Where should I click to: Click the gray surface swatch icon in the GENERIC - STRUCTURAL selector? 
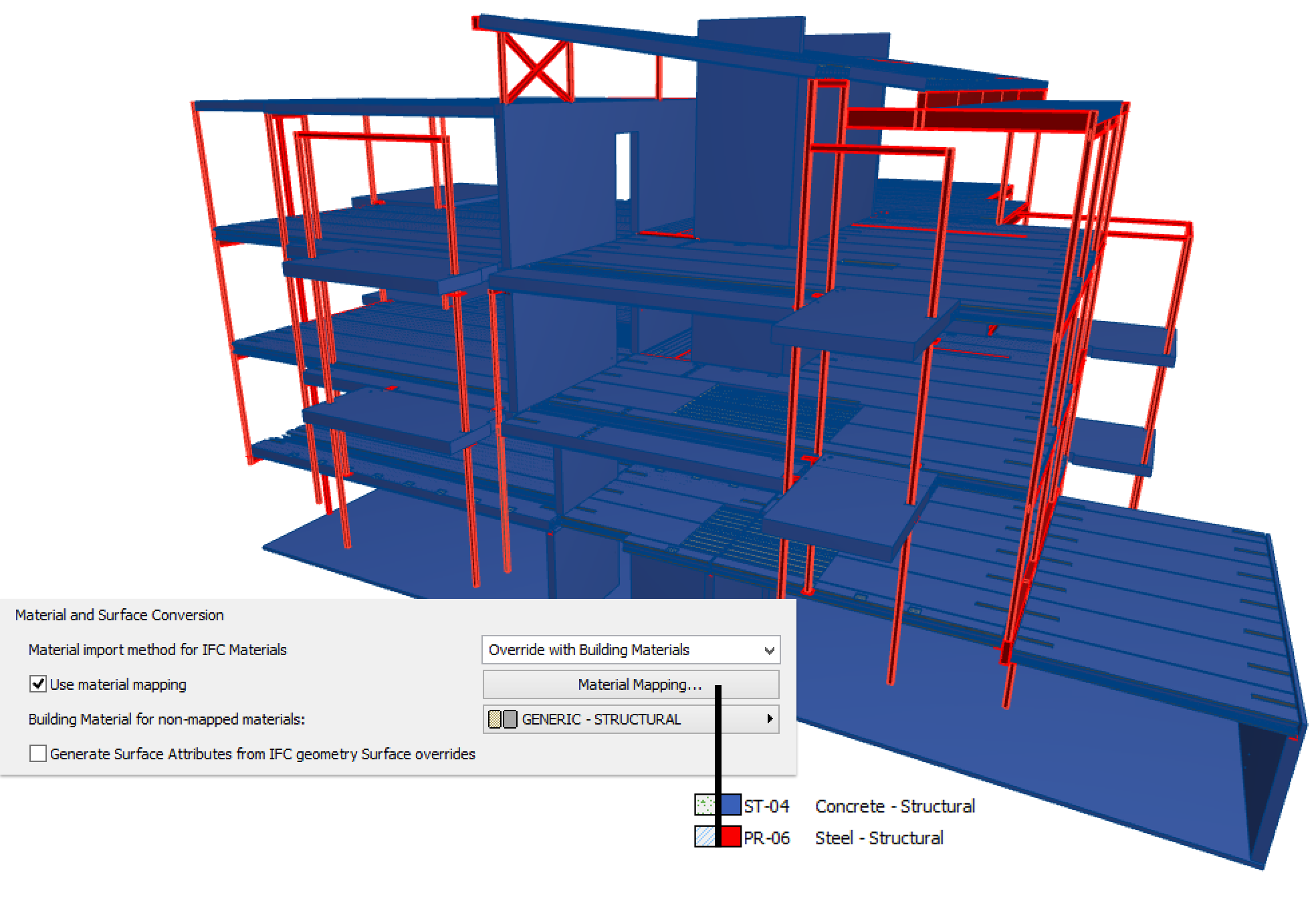click(510, 719)
